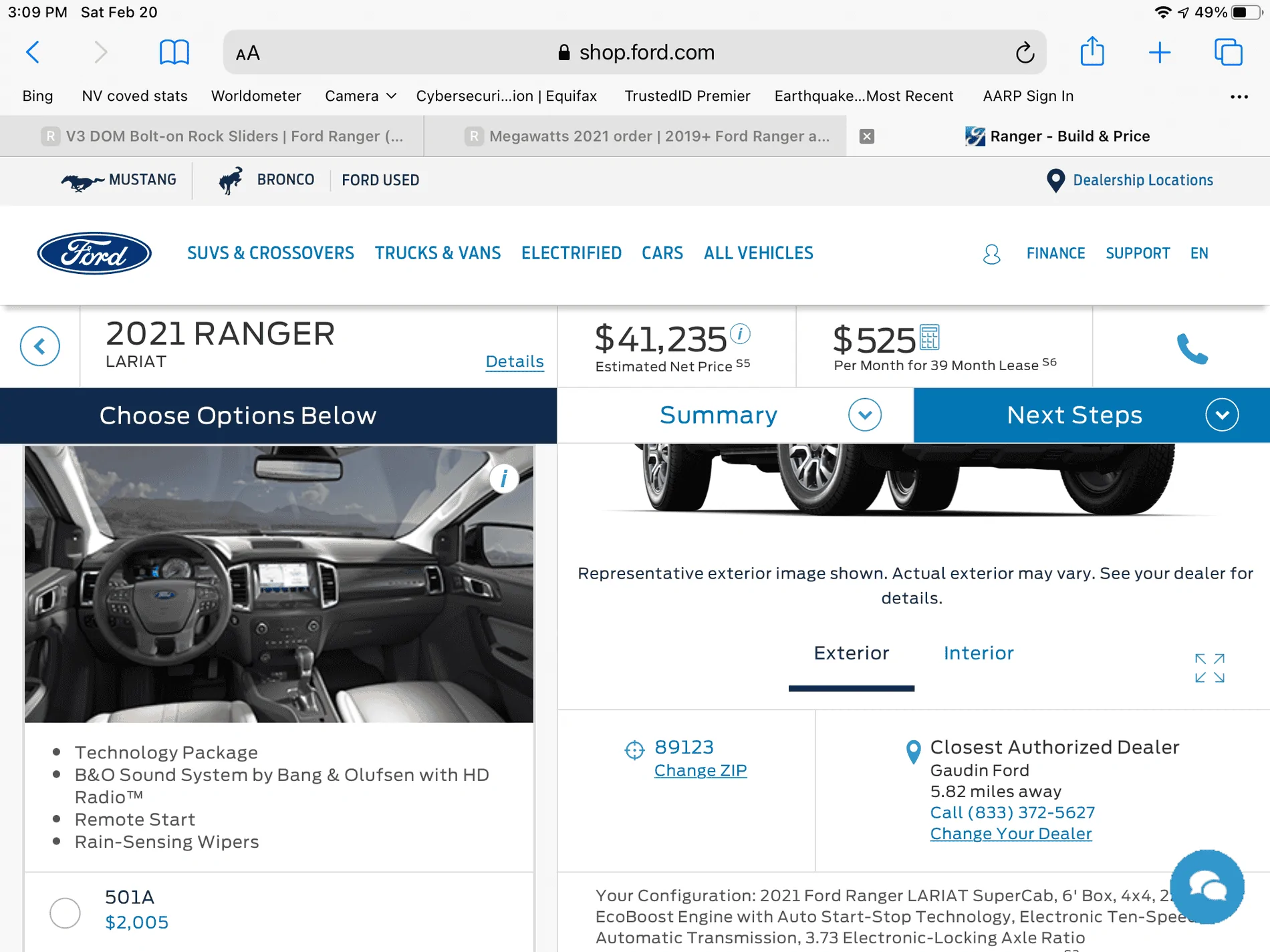The image size is (1270, 952).
Task: Open Safari bookmarks book icon
Action: coord(174,52)
